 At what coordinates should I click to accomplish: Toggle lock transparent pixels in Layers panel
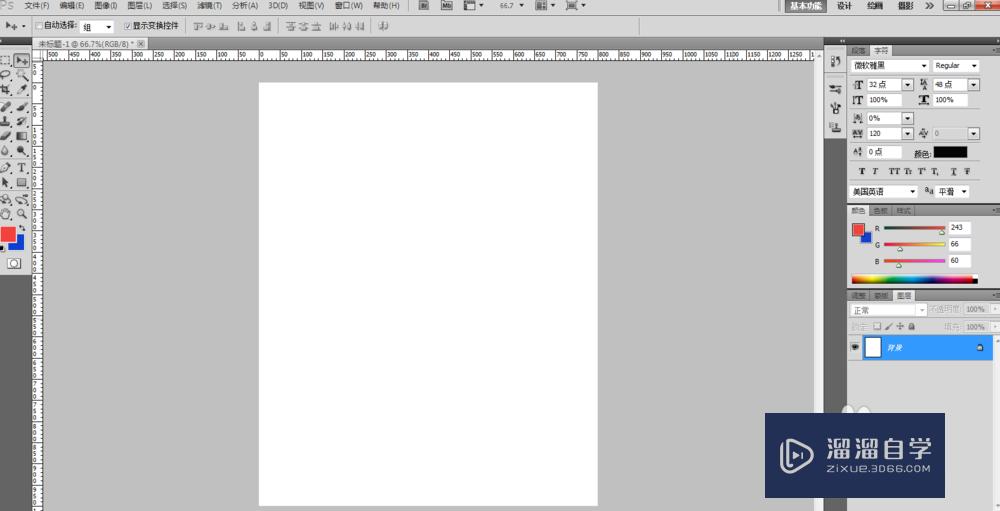tap(877, 326)
